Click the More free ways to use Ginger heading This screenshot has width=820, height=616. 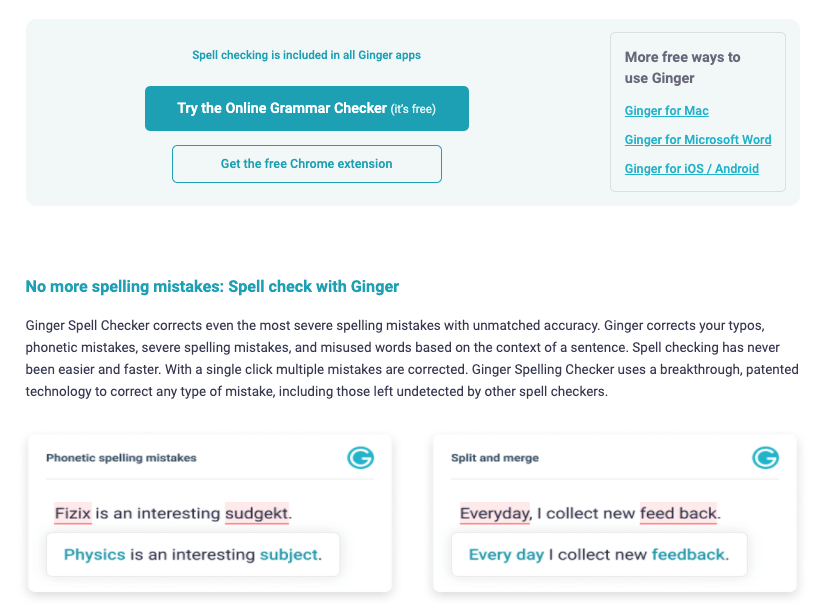682,67
